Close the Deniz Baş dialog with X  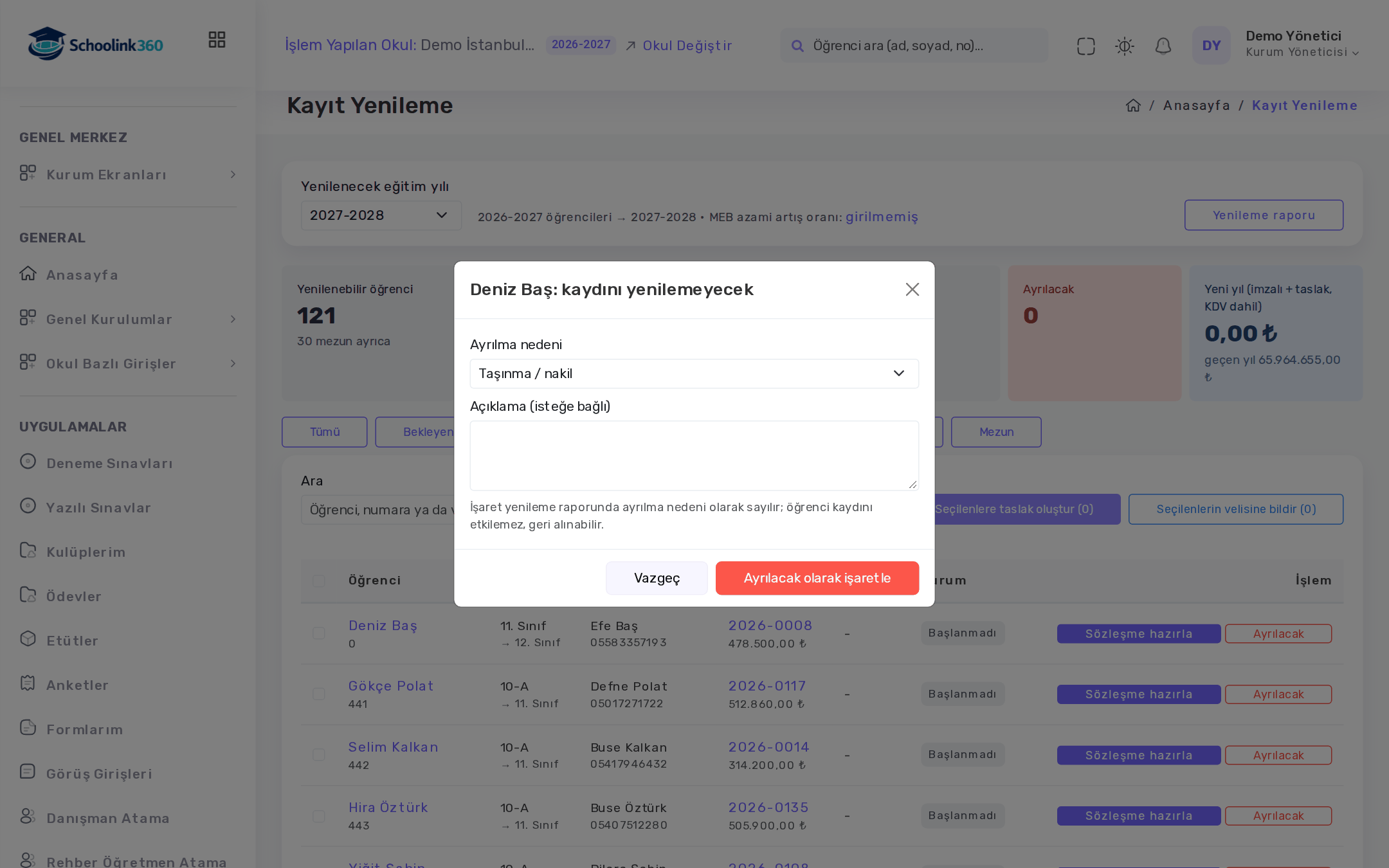912,289
